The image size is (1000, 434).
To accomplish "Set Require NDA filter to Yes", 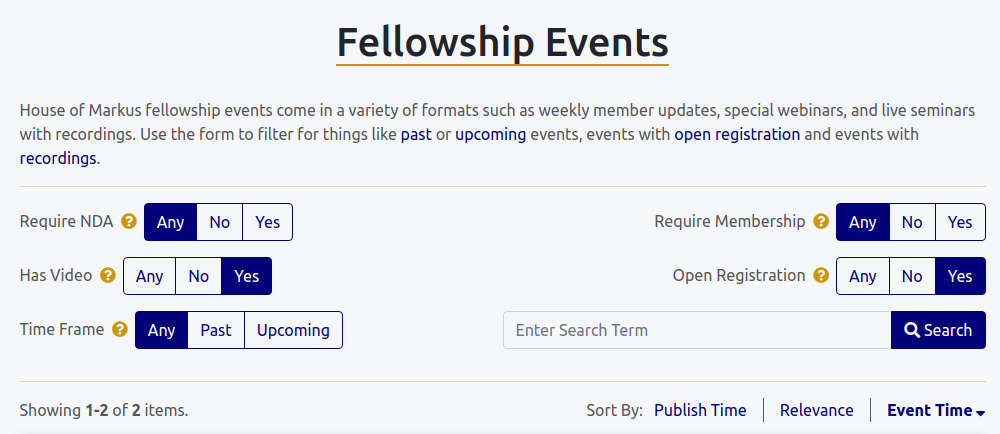I will [x=267, y=222].
